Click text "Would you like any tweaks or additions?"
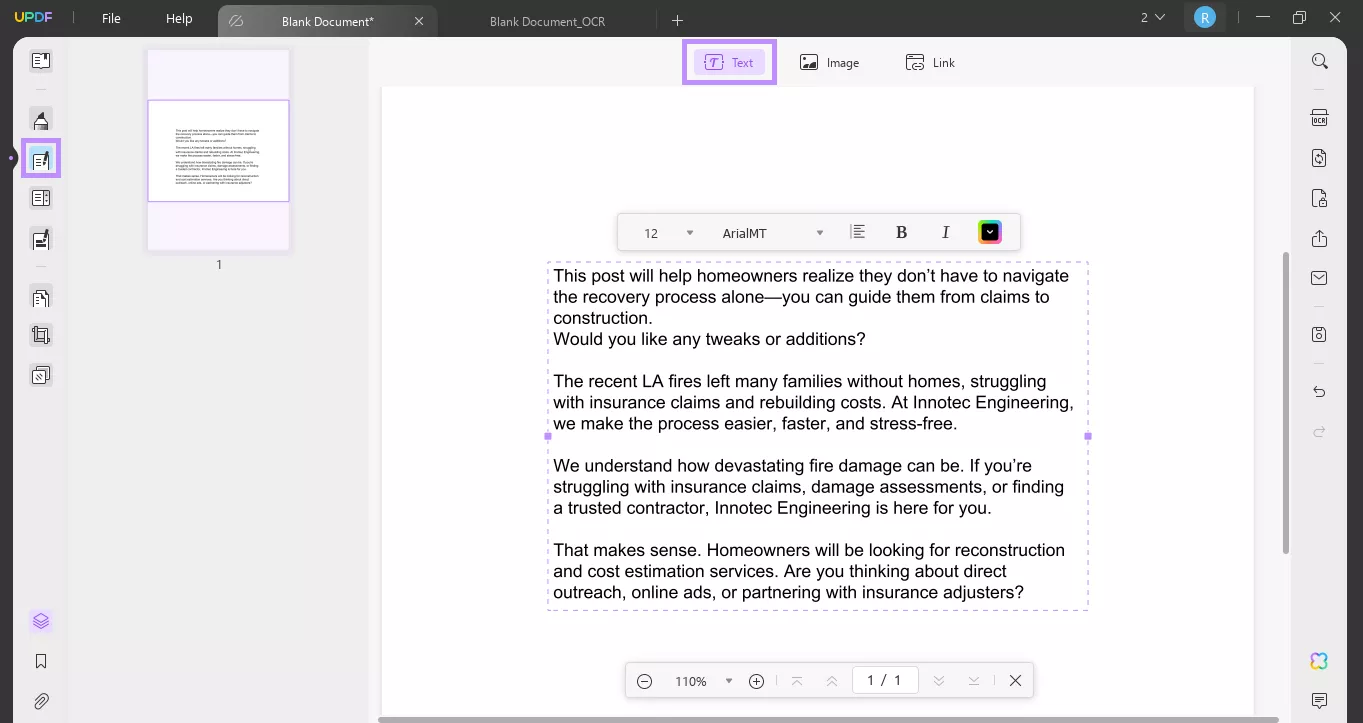 click(709, 339)
